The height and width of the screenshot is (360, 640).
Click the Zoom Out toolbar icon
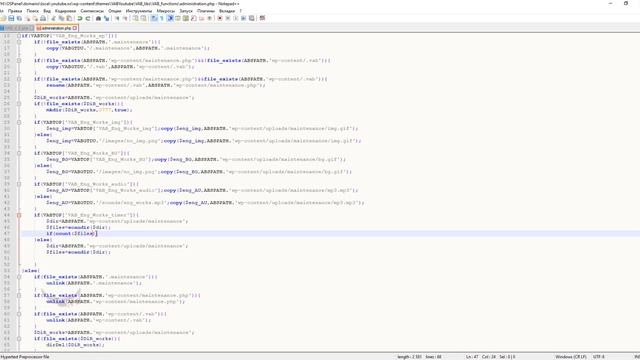click(125, 18)
